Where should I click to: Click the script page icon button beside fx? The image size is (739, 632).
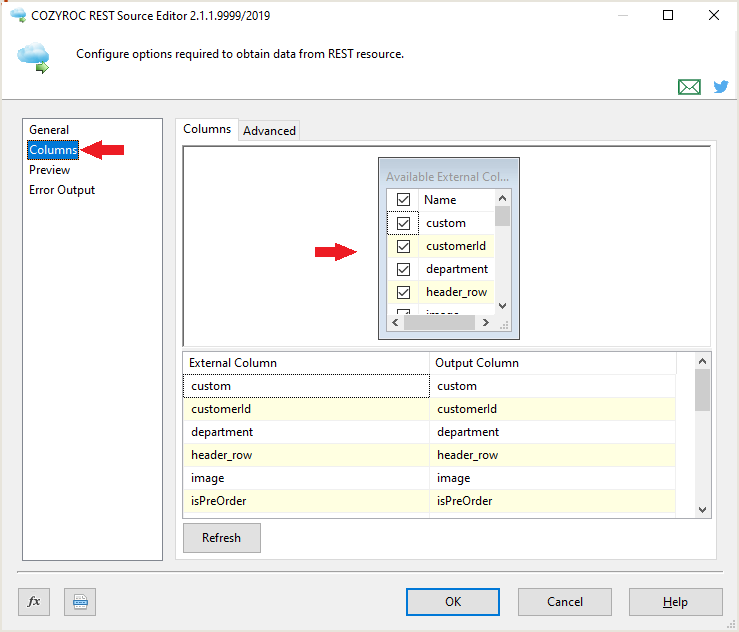80,602
